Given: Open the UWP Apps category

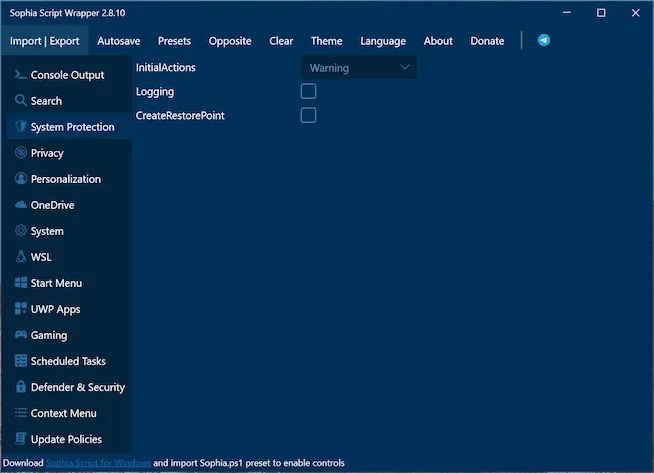Looking at the screenshot, I should pos(69,309).
